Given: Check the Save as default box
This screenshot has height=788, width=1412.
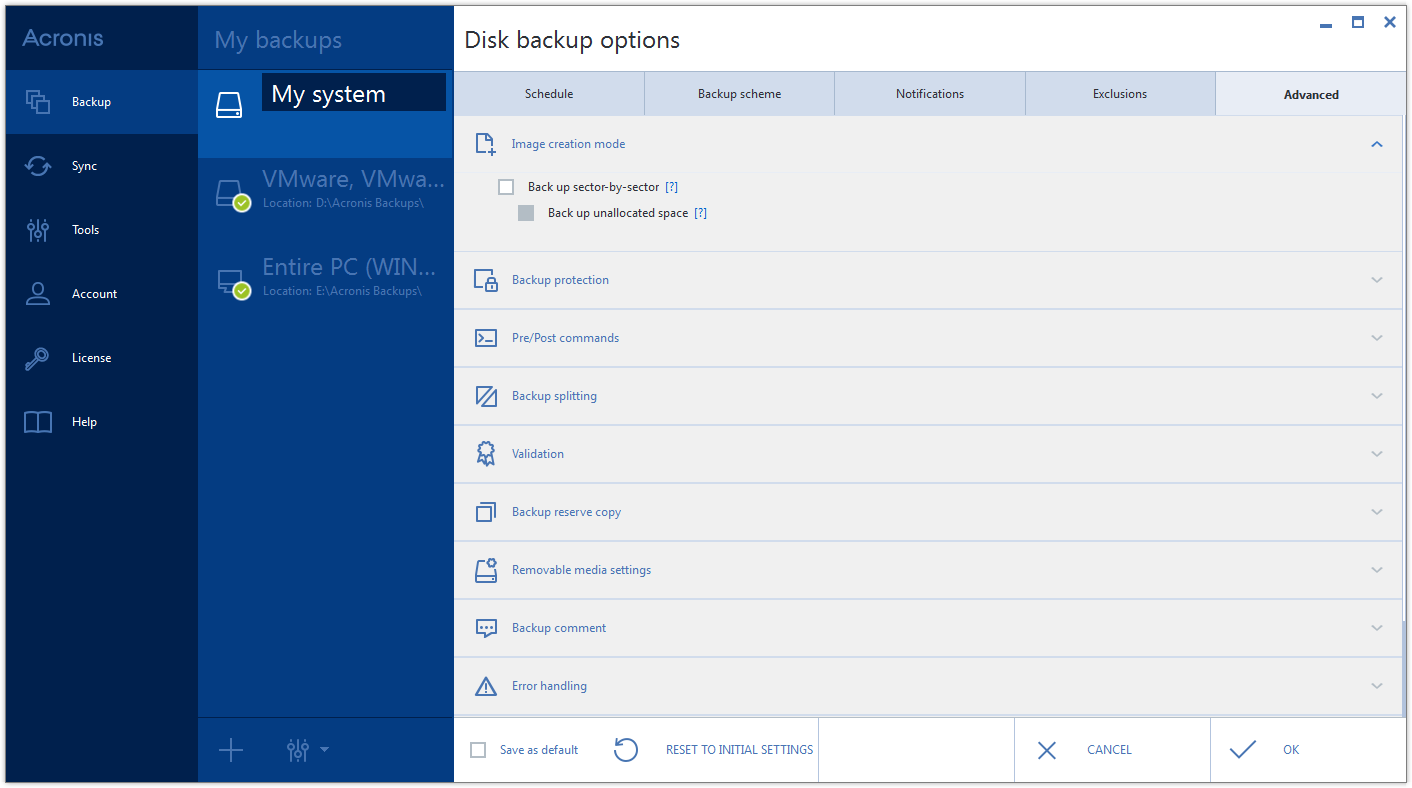Looking at the screenshot, I should click(478, 750).
